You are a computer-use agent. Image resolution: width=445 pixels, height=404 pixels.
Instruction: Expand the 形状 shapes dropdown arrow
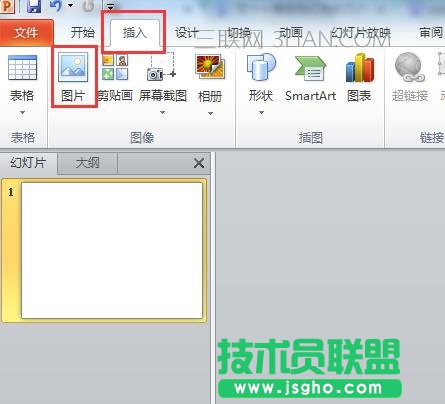pyautogui.click(x=261, y=113)
